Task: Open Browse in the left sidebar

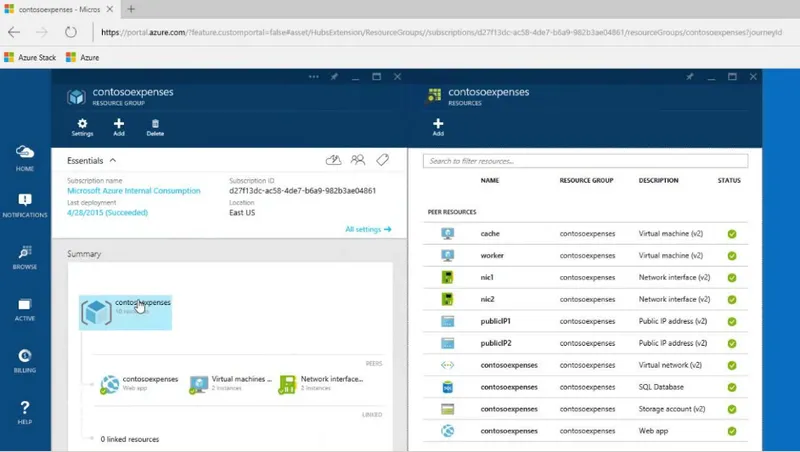Action: click(24, 257)
